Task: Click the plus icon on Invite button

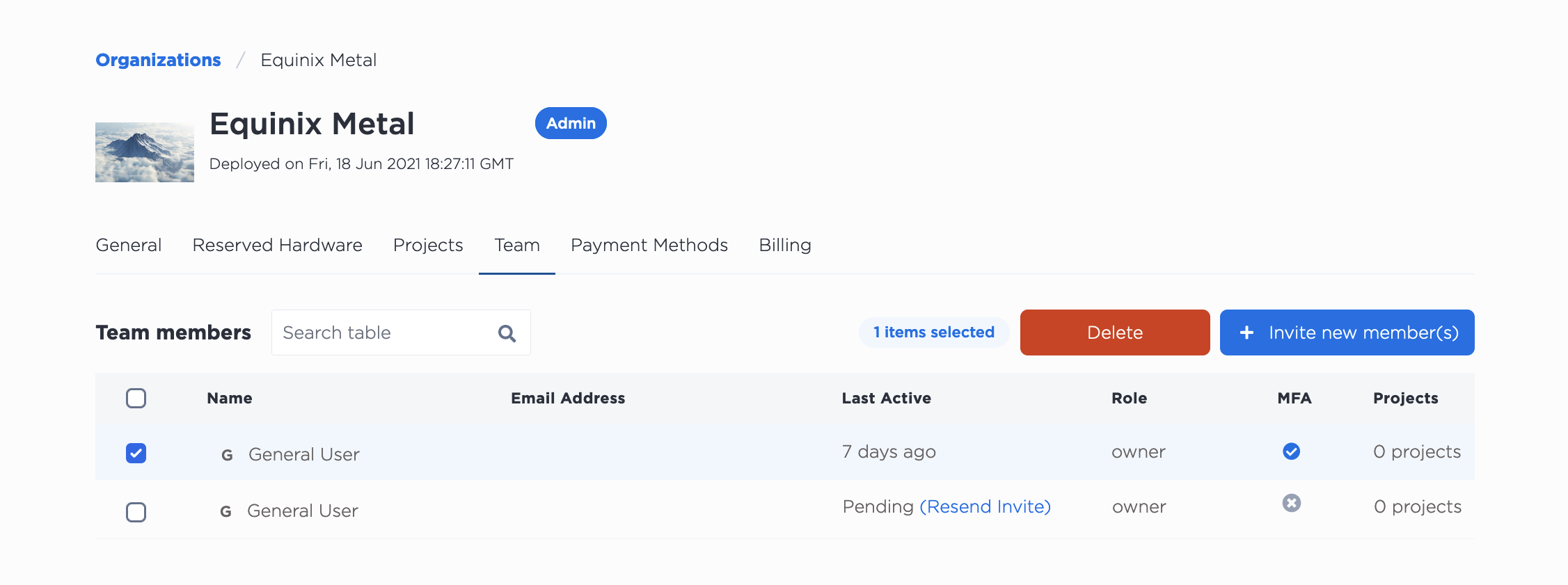Action: coord(1247,332)
